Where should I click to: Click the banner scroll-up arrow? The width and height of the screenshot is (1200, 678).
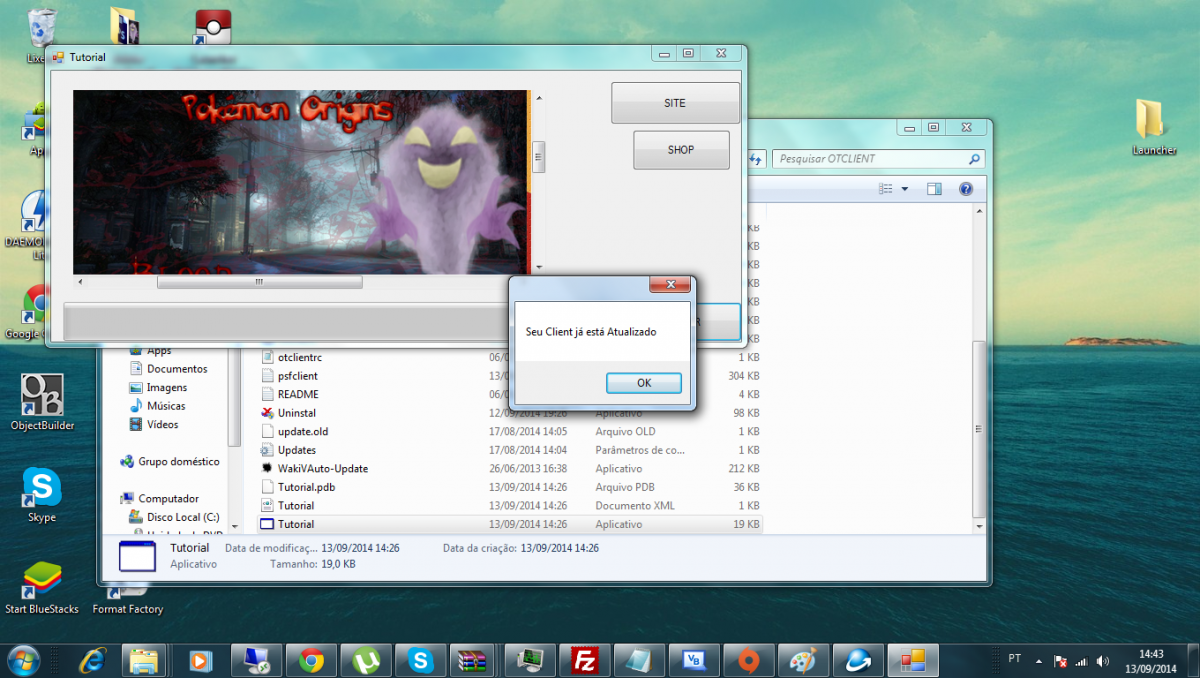coord(538,98)
